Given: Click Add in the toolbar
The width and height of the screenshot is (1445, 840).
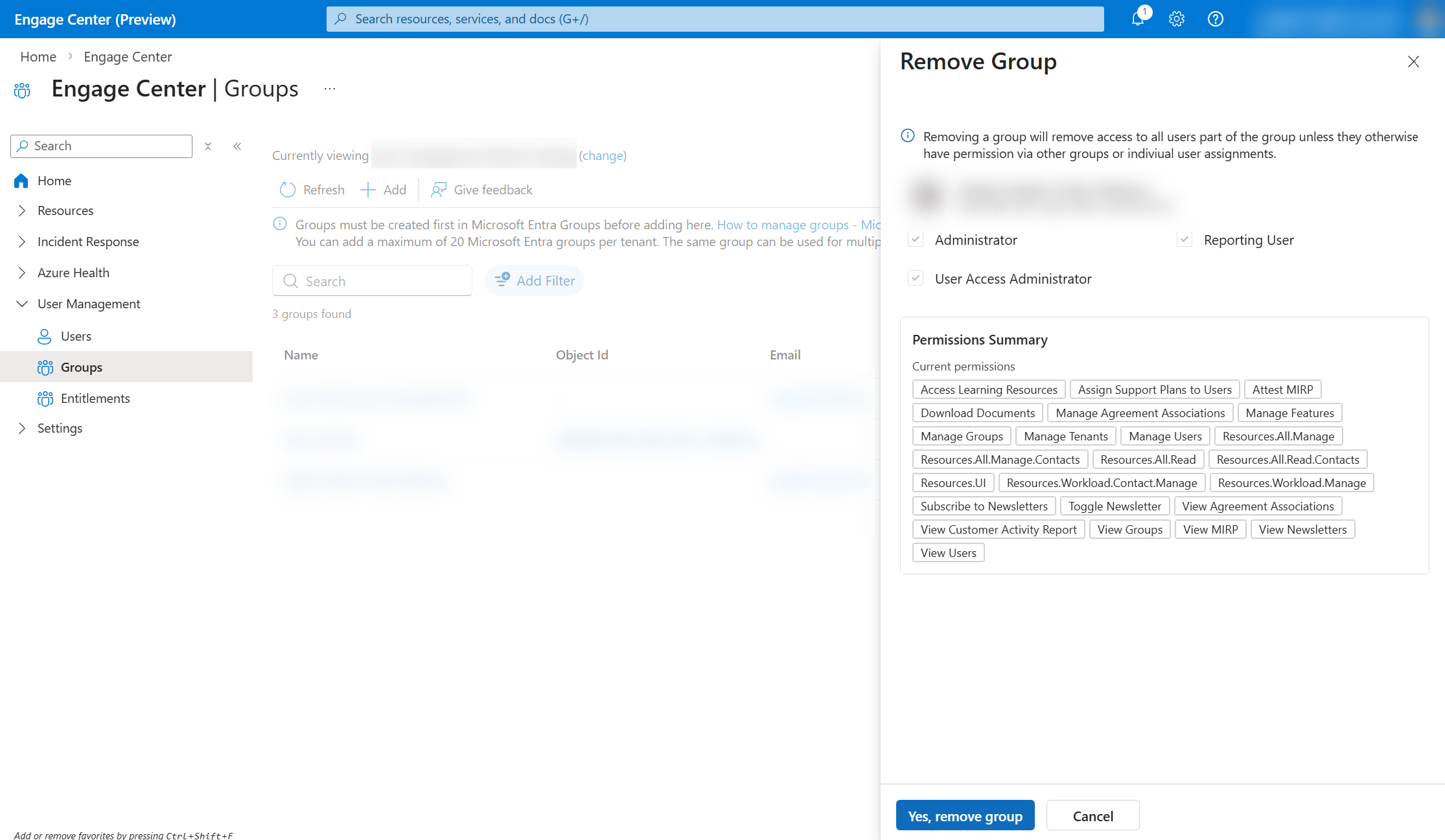Looking at the screenshot, I should coord(383,190).
